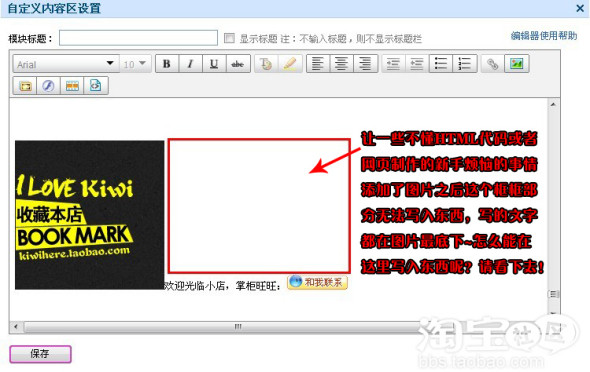Insert an image with the picture icon

tap(517, 64)
